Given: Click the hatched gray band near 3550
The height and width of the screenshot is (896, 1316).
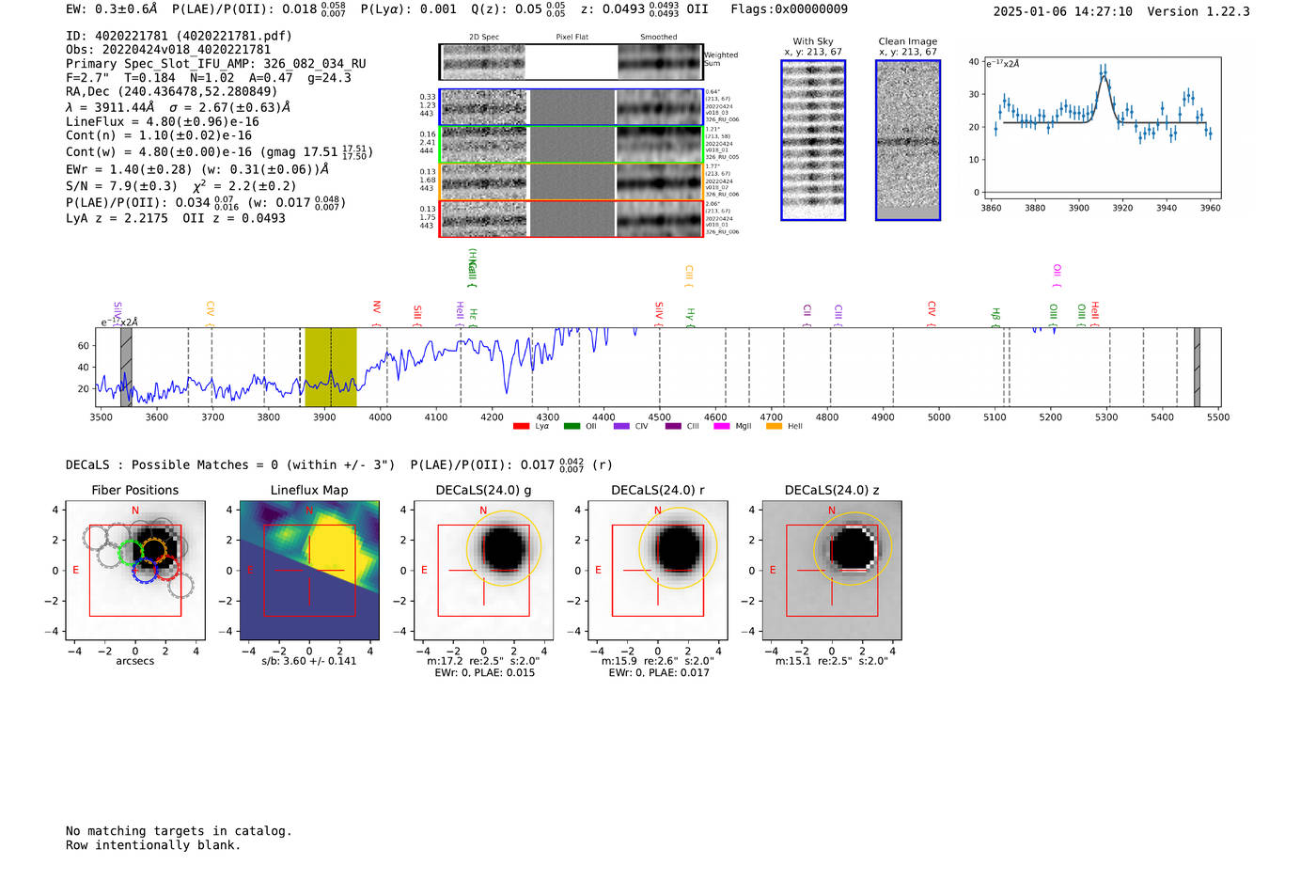Looking at the screenshot, I should pos(126,367).
